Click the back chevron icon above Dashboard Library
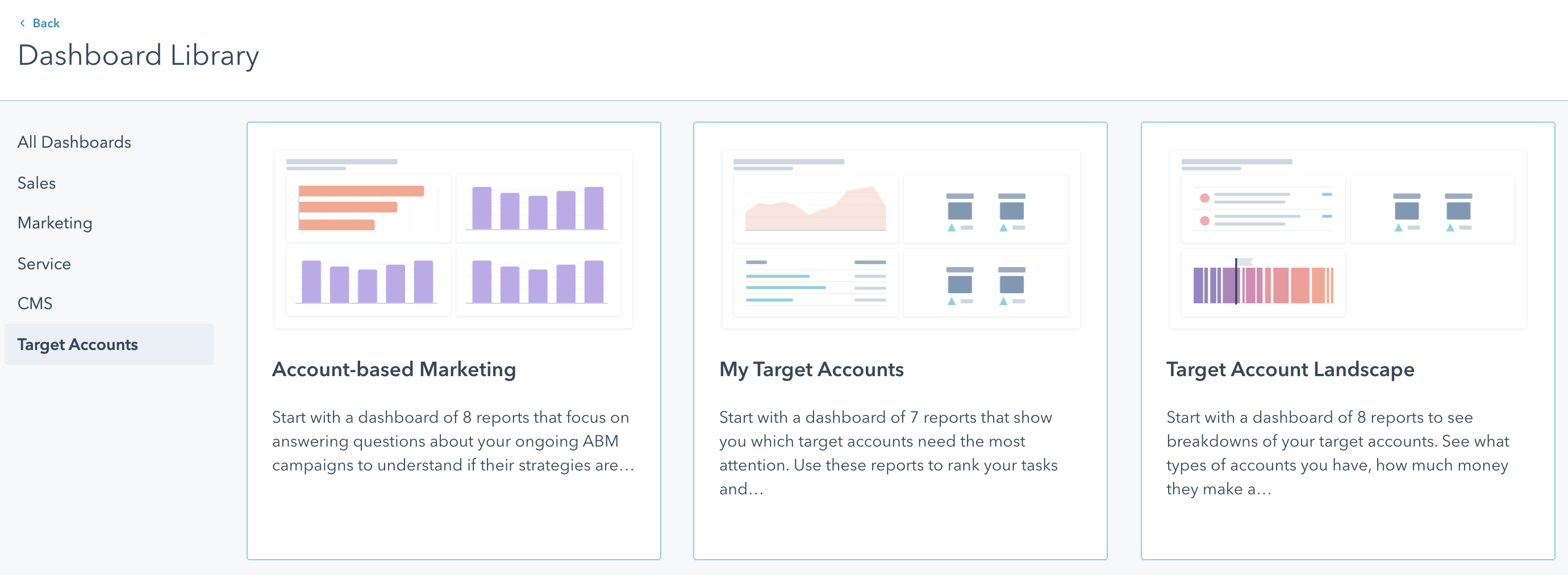 [x=23, y=23]
